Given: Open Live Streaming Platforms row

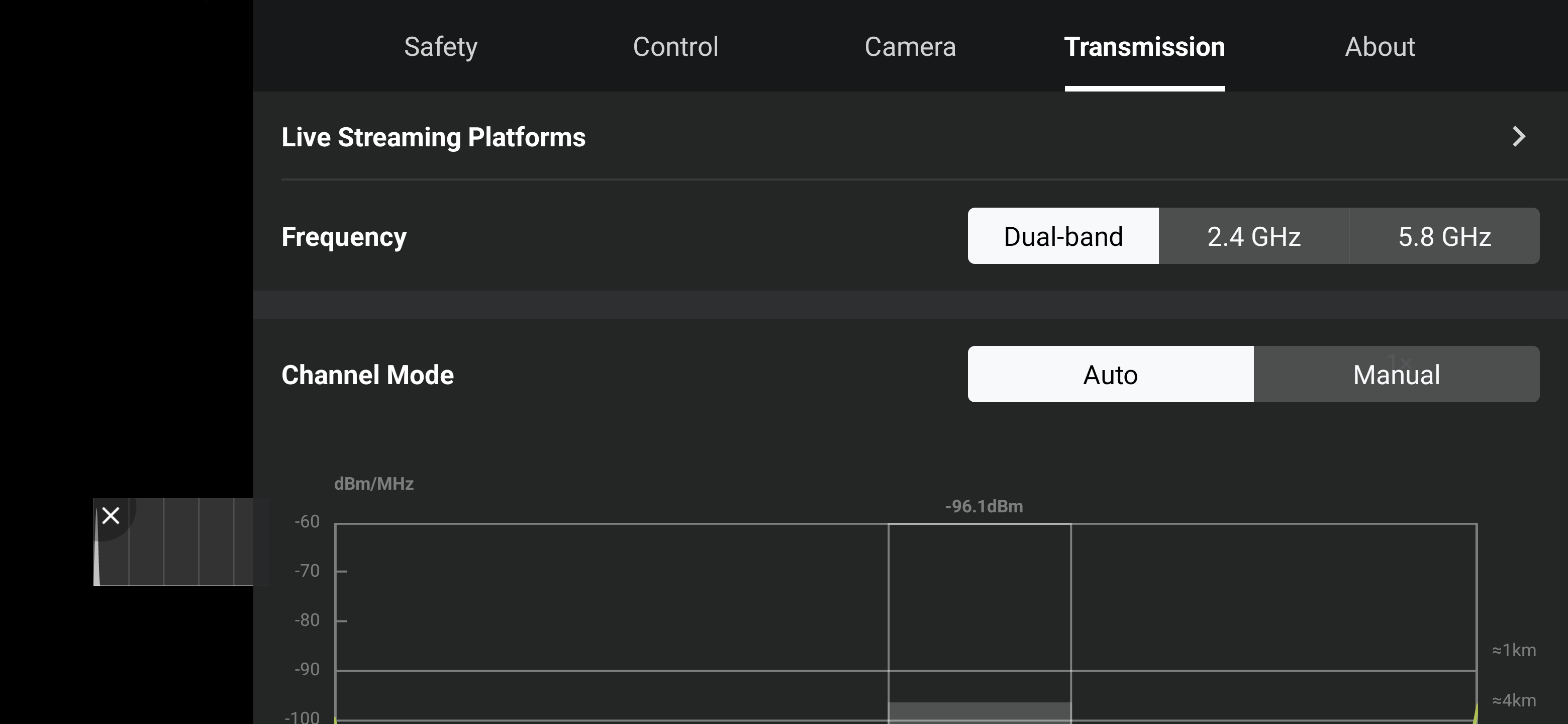Looking at the screenshot, I should pyautogui.click(x=911, y=136).
